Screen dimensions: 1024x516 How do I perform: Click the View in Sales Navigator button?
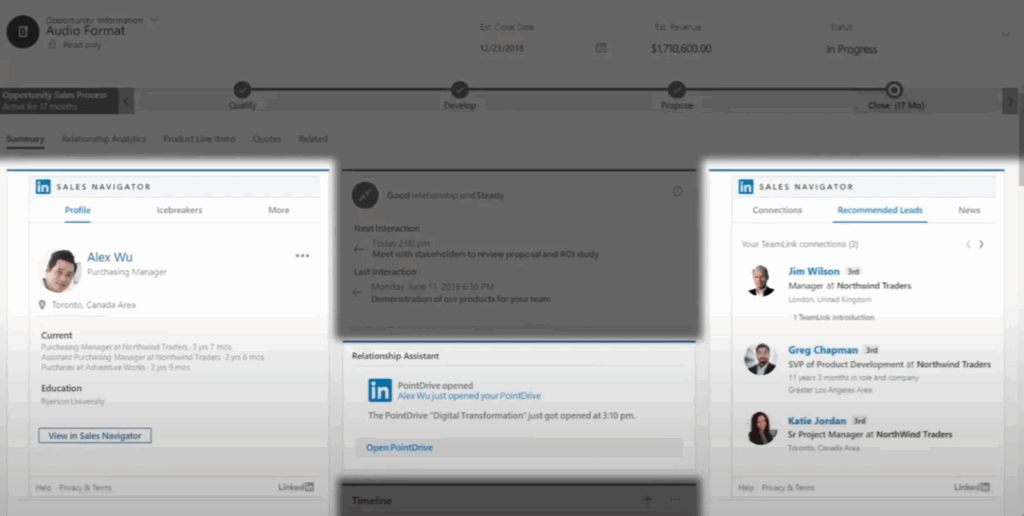coord(95,436)
